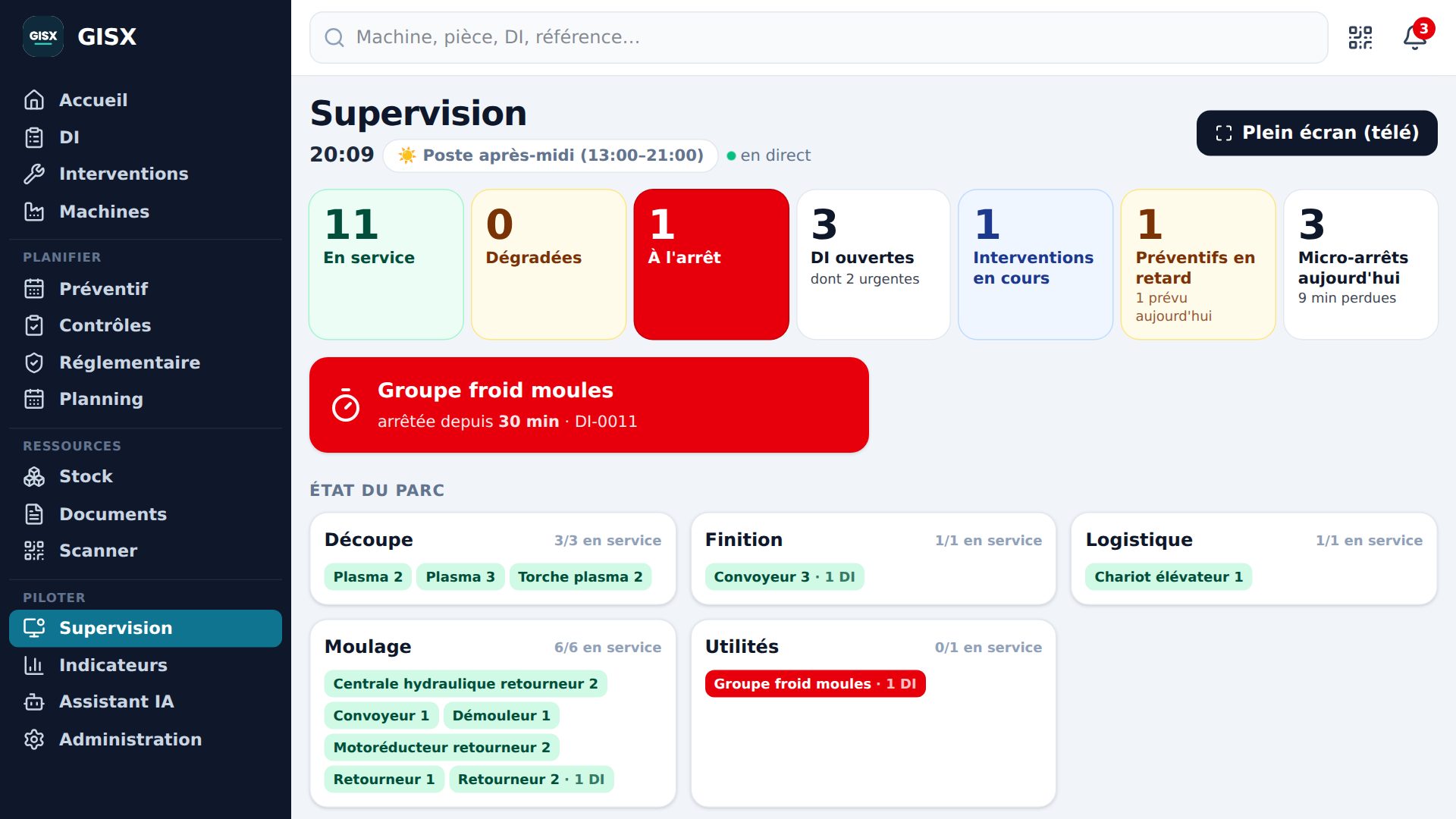Click the Préventif calendar icon

34,289
